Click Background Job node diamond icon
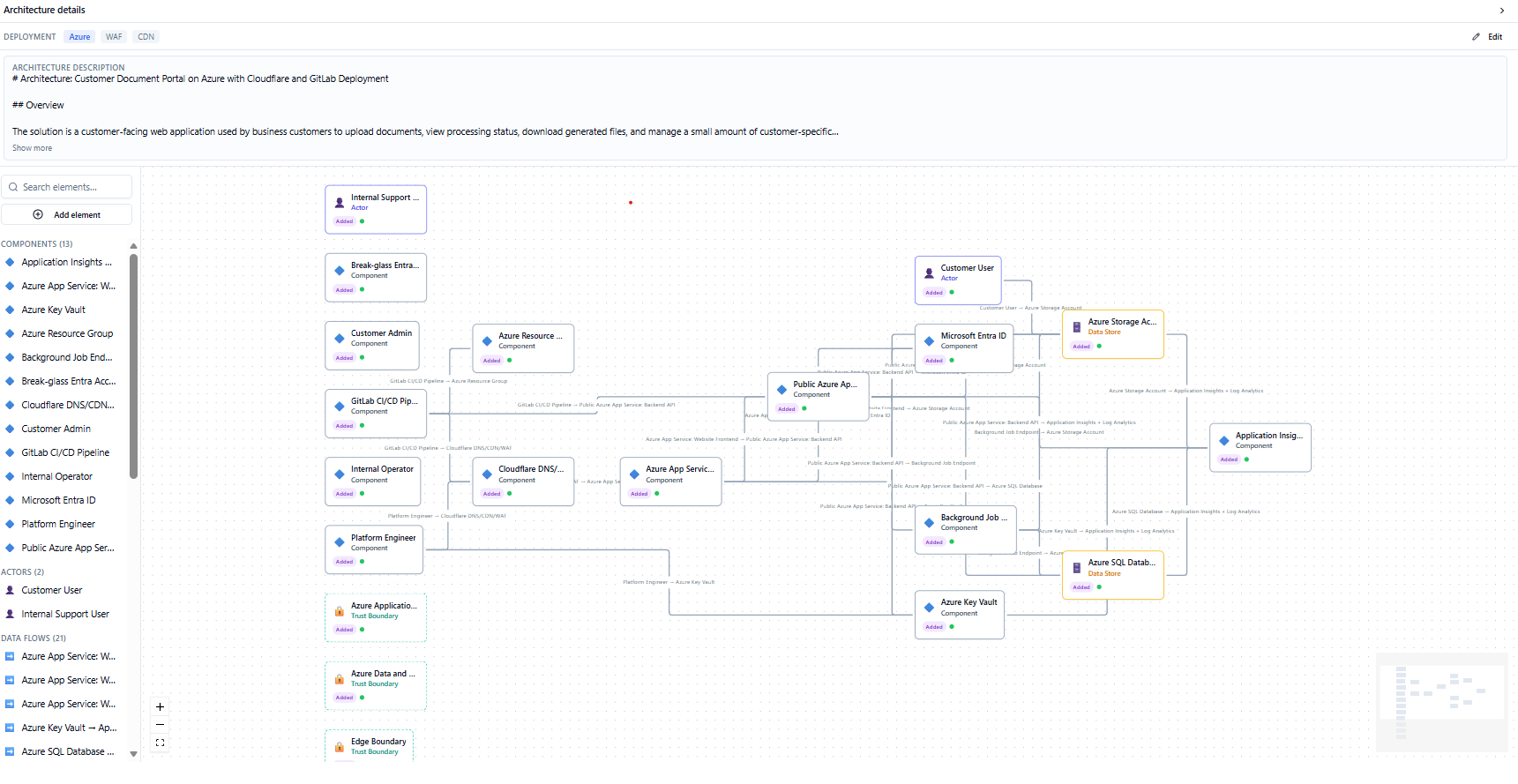 point(929,522)
